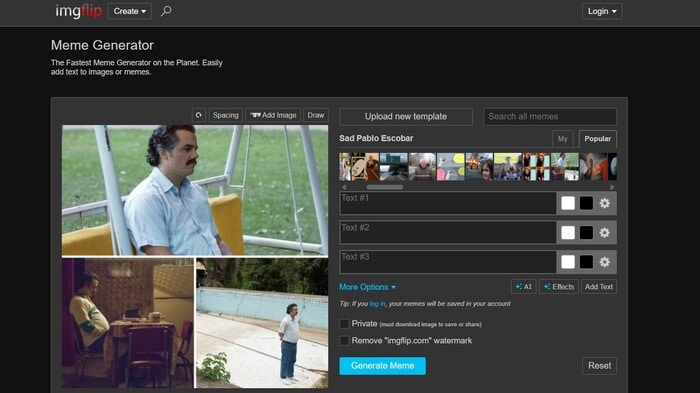This screenshot has width=700, height=393.
Task: Open black outline color swatch for Text #2
Action: pyautogui.click(x=586, y=233)
